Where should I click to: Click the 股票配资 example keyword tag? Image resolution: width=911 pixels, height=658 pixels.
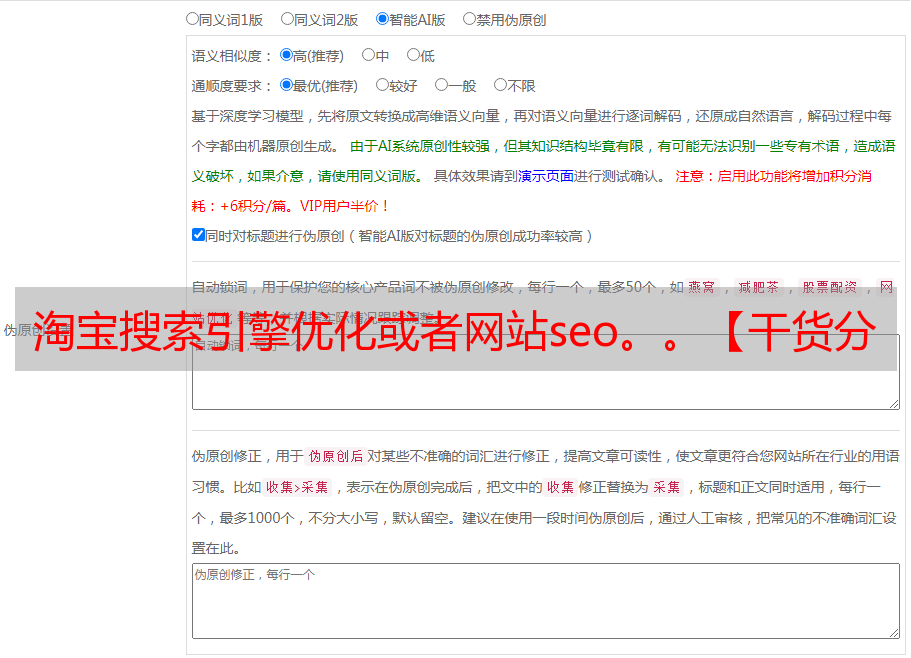(x=829, y=287)
